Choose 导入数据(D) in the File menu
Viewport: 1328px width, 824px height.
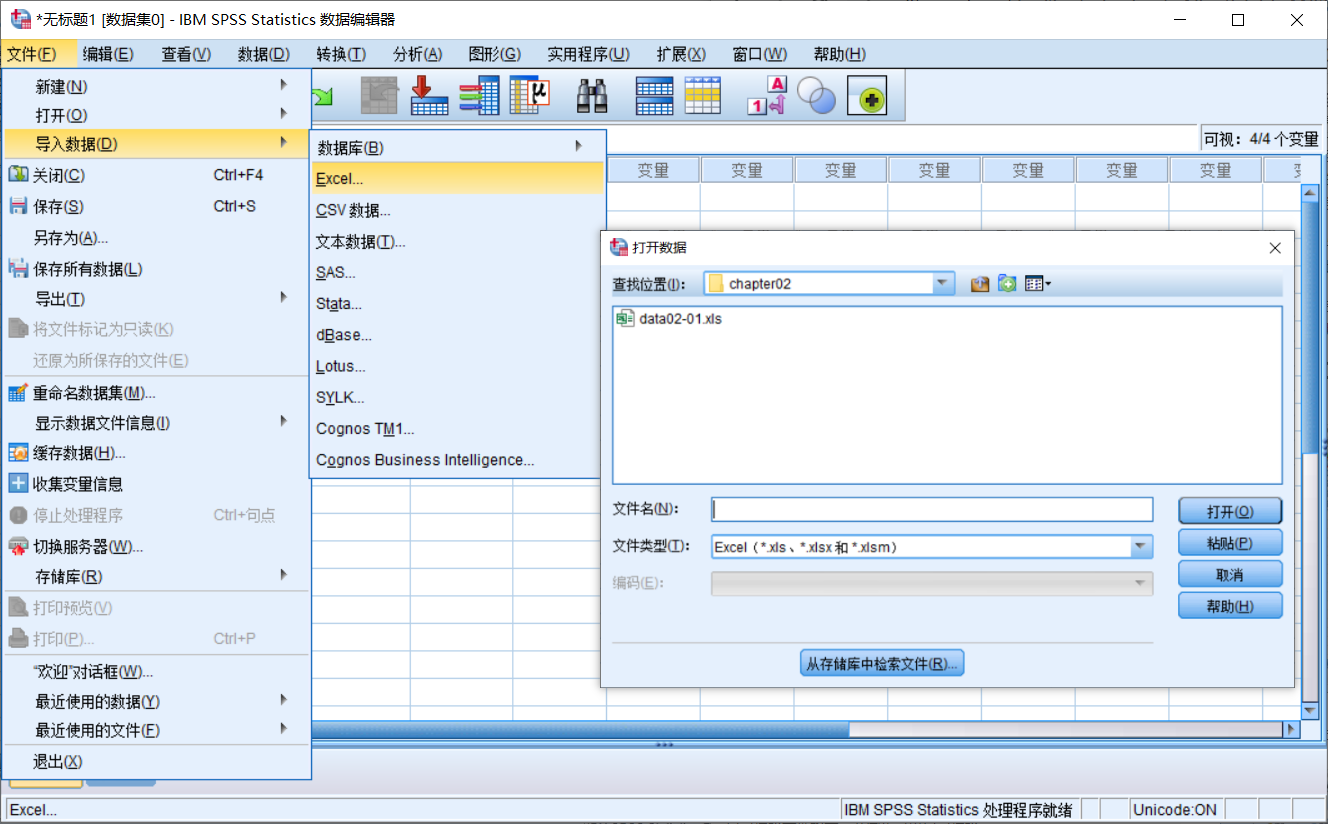coord(157,144)
